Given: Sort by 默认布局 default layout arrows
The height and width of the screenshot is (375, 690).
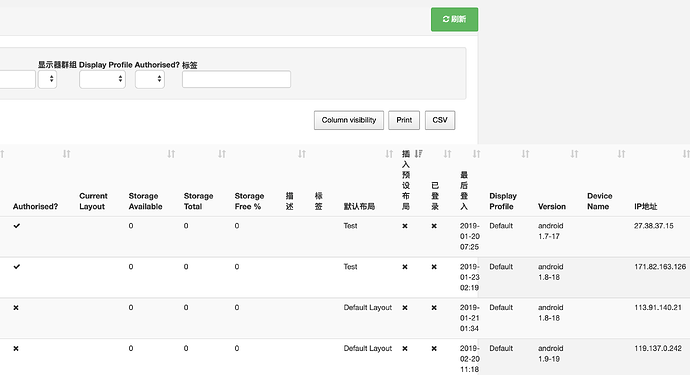Looking at the screenshot, I should point(389,154).
